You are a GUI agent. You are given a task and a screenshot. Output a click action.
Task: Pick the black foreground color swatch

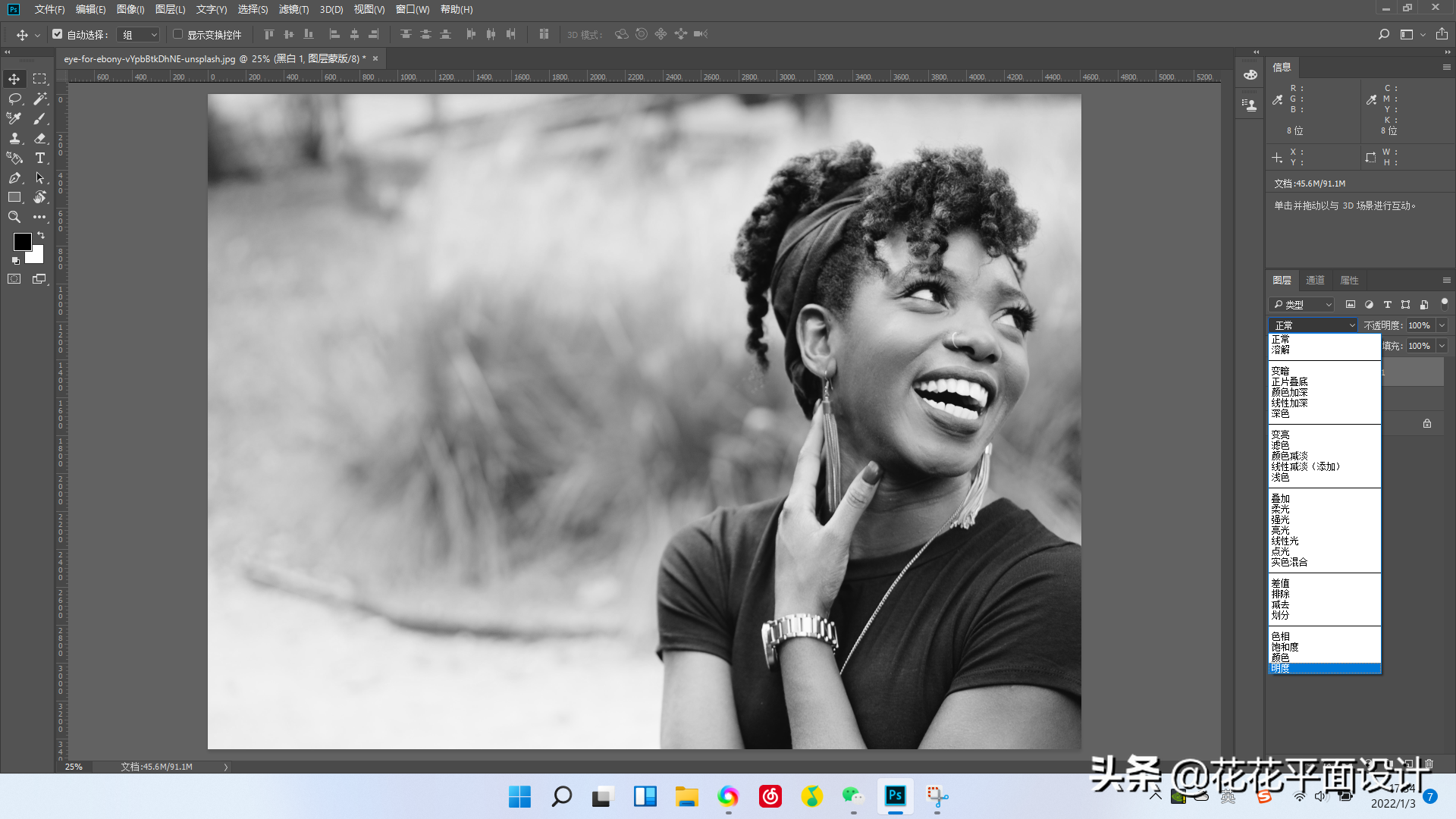point(21,241)
